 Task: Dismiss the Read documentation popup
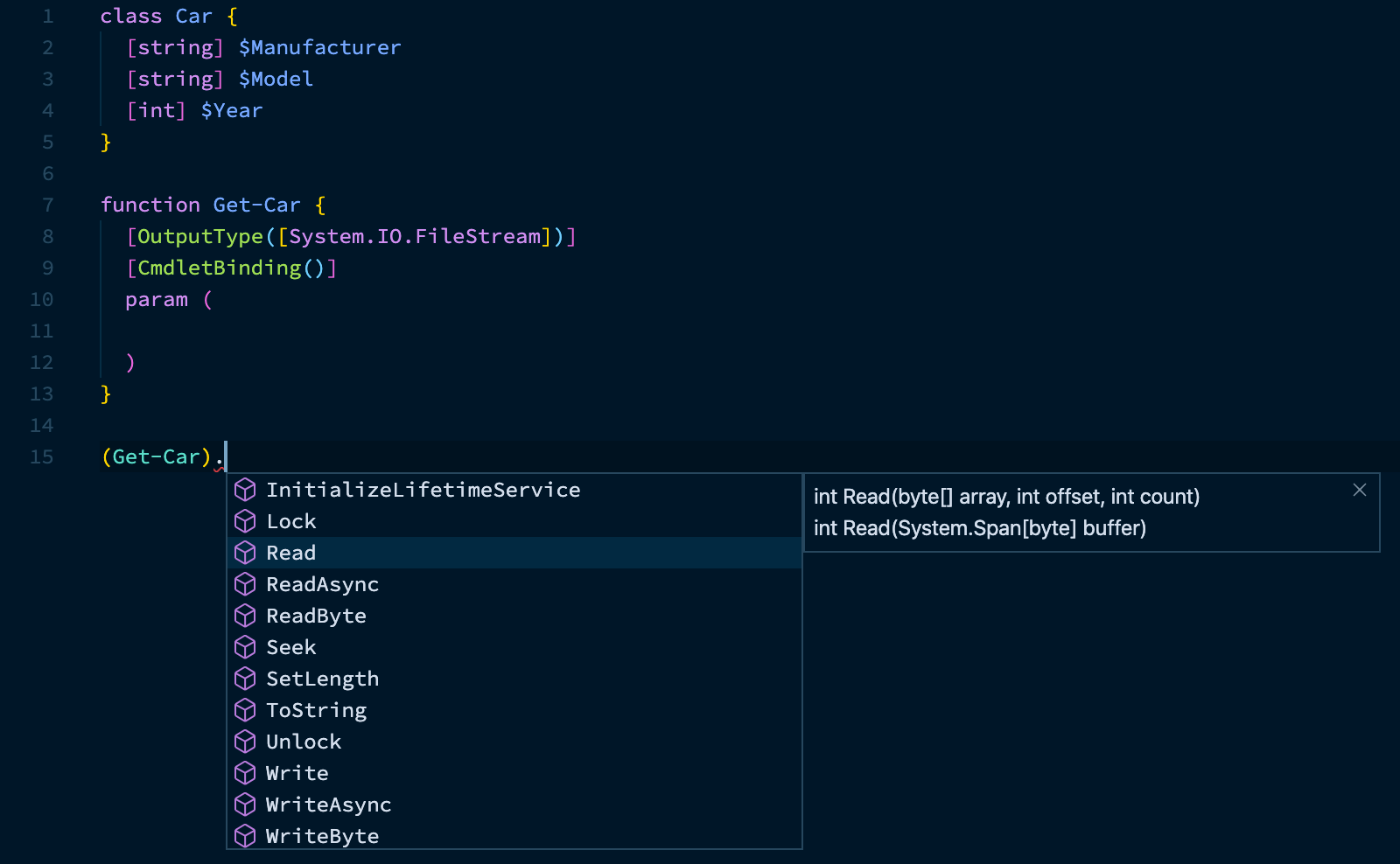point(1358,490)
